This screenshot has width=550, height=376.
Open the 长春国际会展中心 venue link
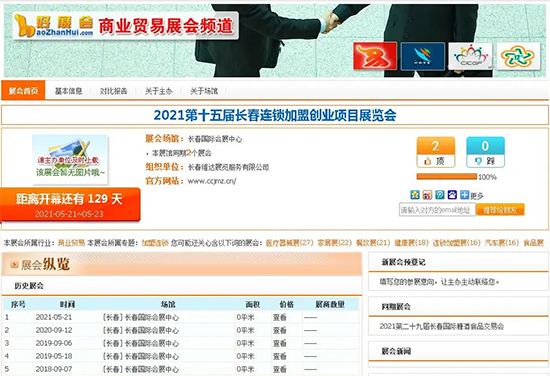pyautogui.click(x=215, y=139)
